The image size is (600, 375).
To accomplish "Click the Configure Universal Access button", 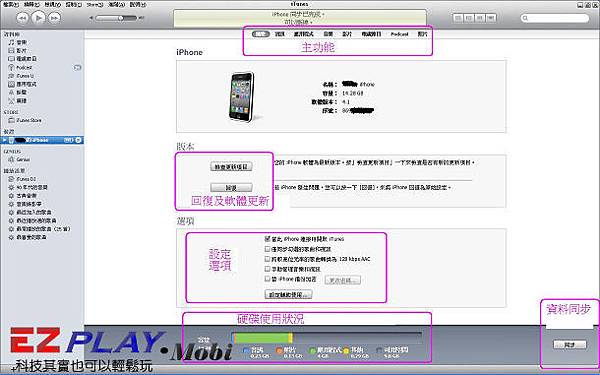I will click(x=288, y=295).
